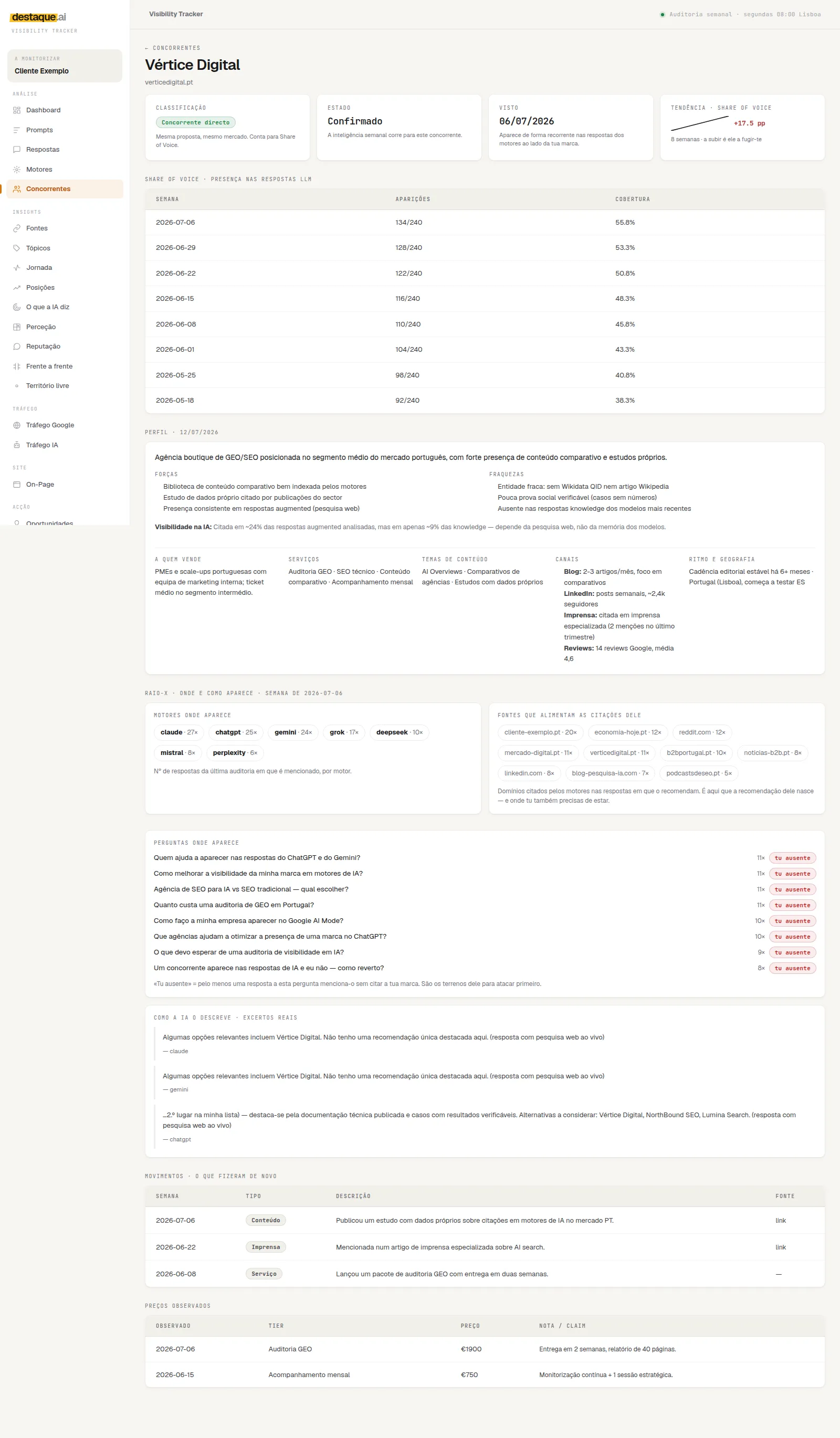The width and height of the screenshot is (840, 1438).
Task: Open Respostas section
Action: click(x=65, y=150)
